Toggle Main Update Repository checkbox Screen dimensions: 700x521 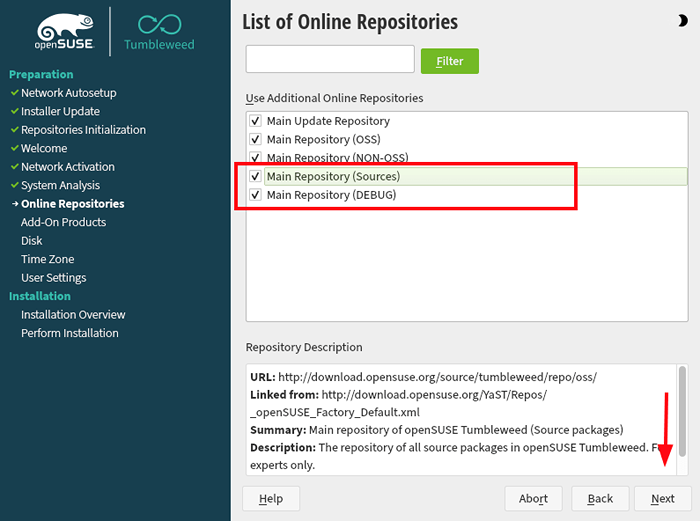click(x=255, y=121)
